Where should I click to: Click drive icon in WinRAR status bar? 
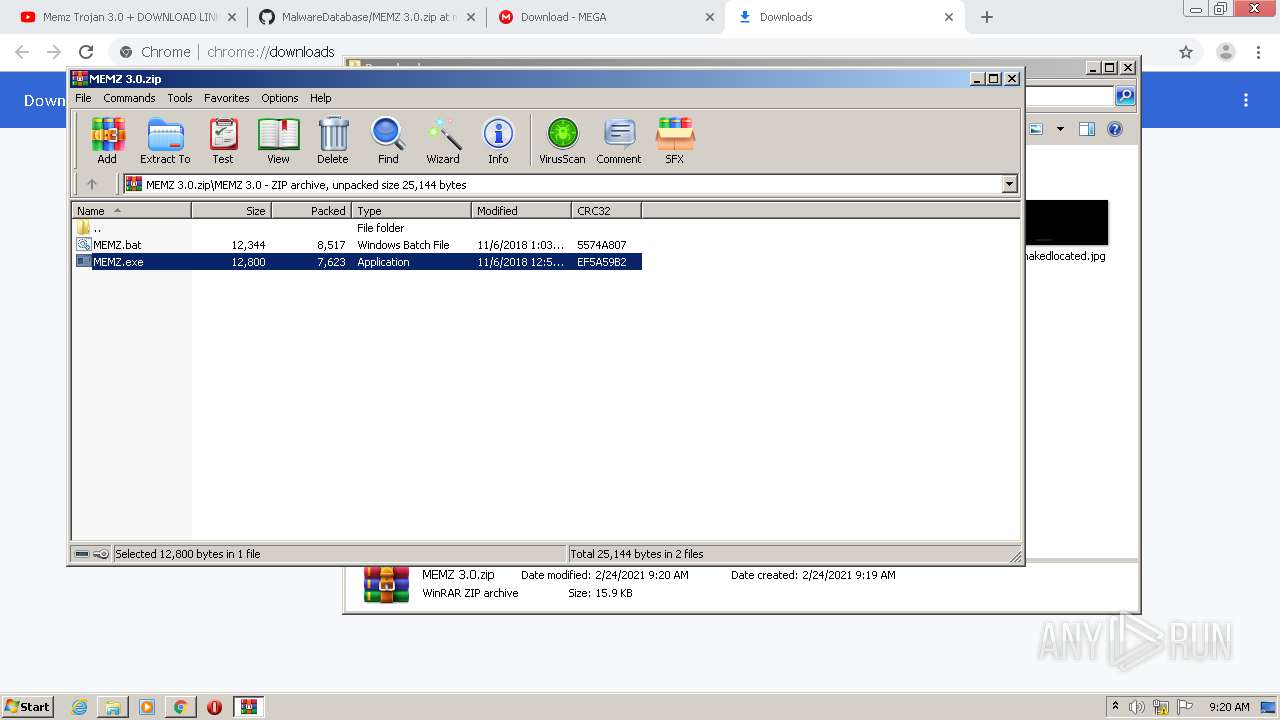tap(83, 554)
